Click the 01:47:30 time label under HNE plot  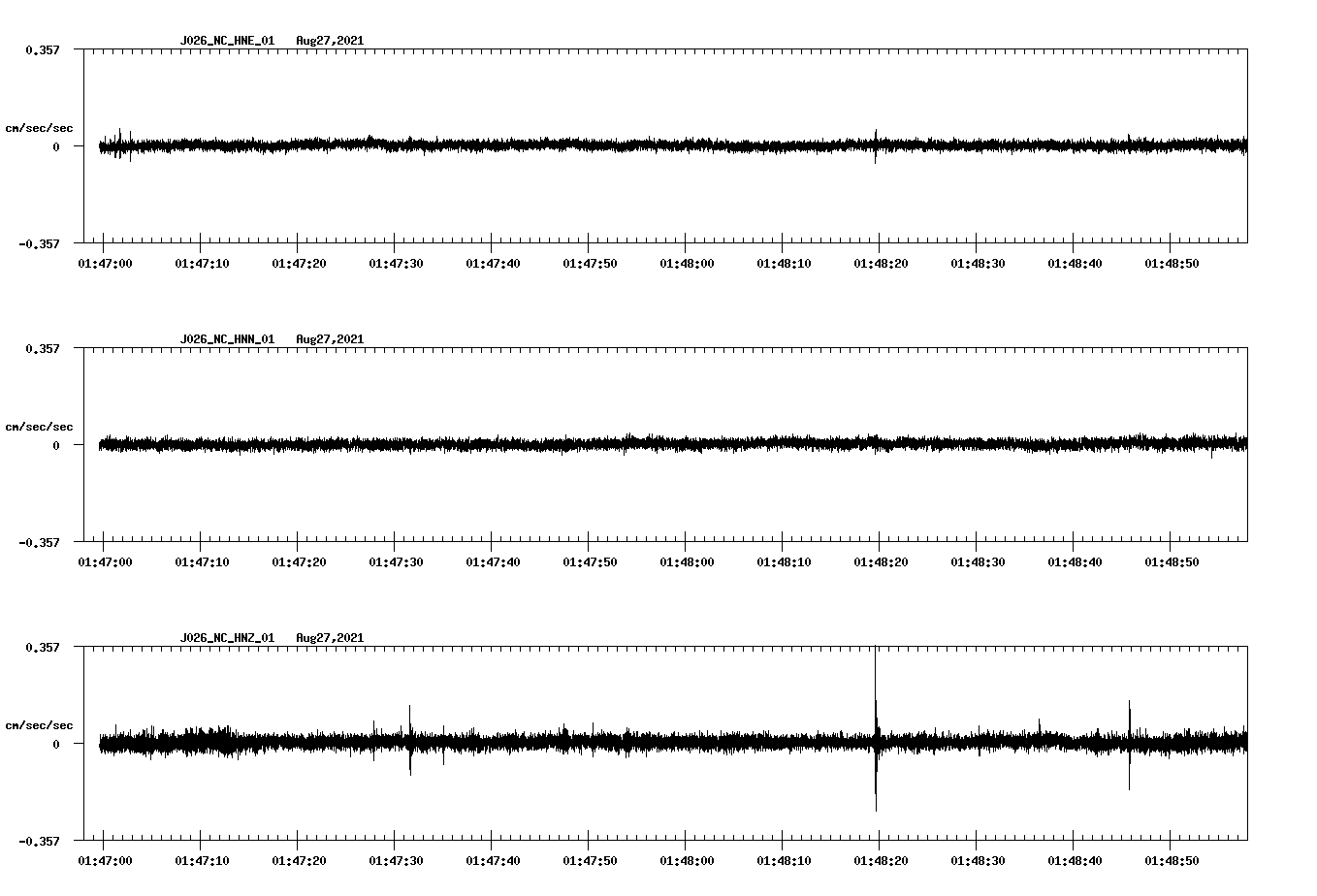(396, 263)
